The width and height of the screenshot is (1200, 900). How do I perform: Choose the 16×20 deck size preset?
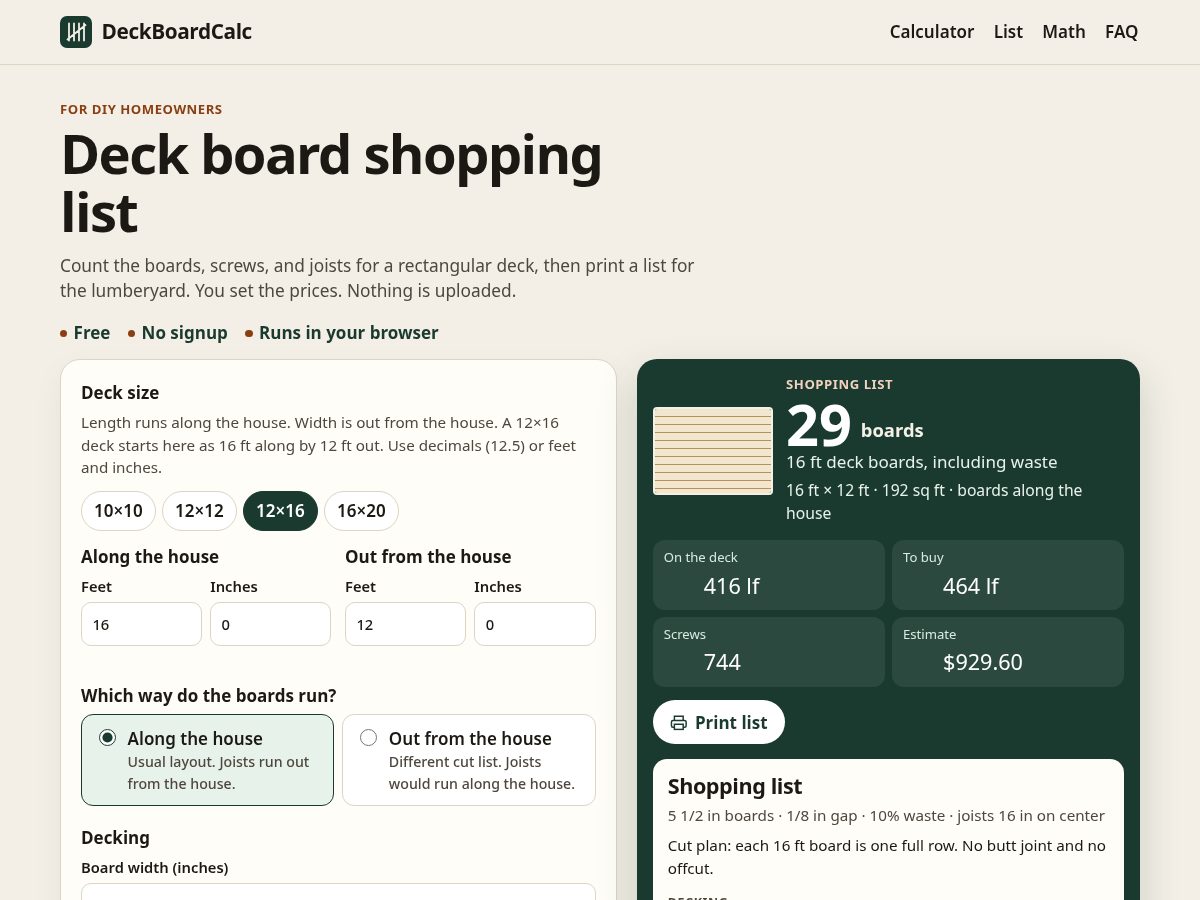(x=361, y=511)
